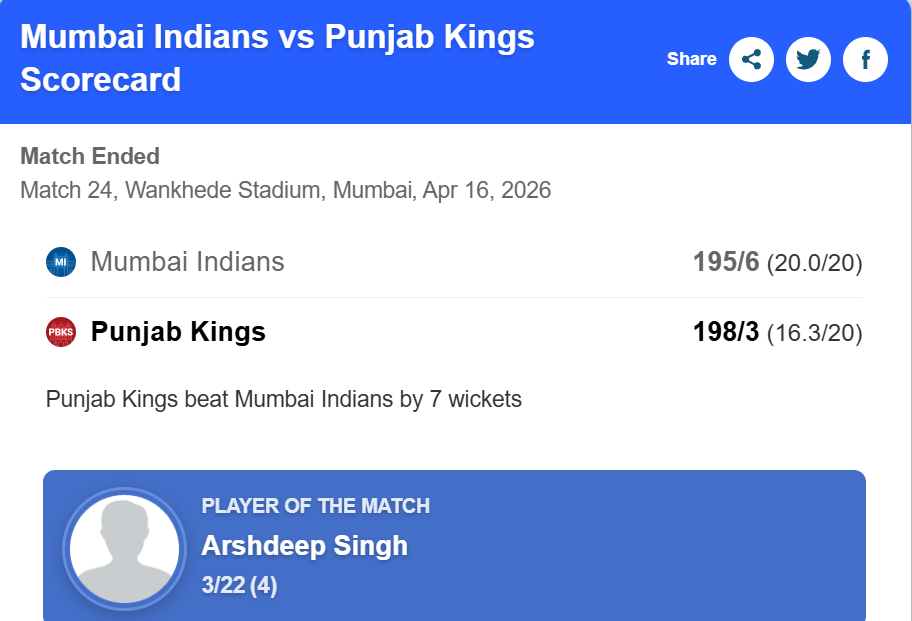Open Arshdeep Singh's player name
The image size is (912, 621).
point(304,546)
